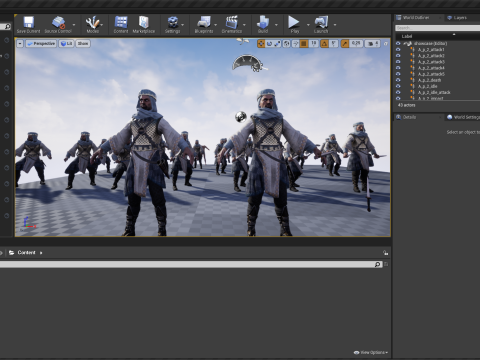Open grid snap size value
The image size is (480, 360).
[x=313, y=44]
